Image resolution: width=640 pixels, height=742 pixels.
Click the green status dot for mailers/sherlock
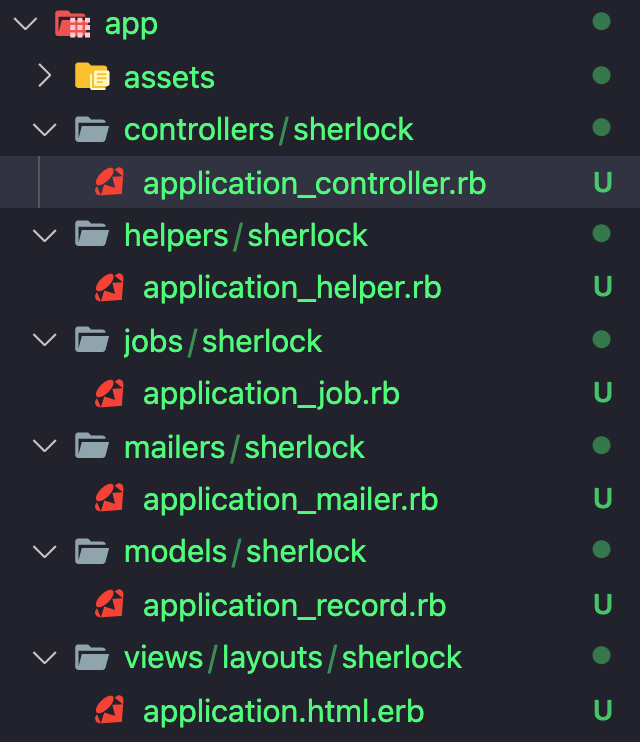point(601,445)
